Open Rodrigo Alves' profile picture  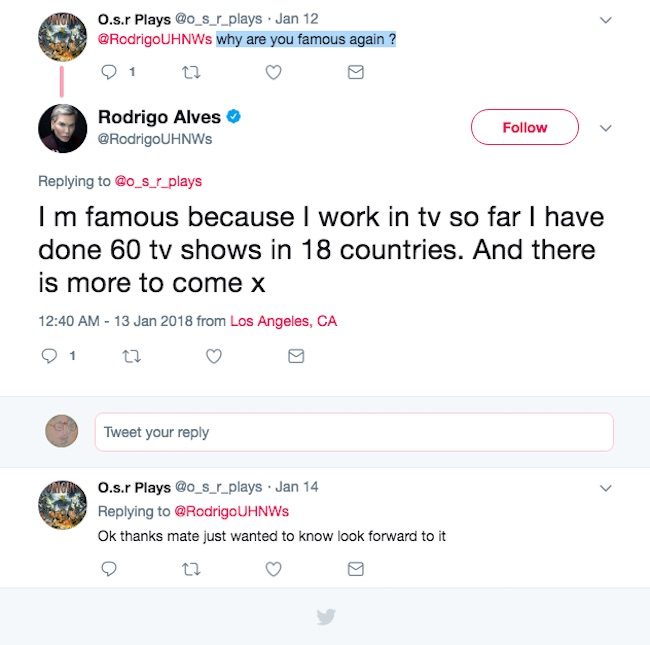click(x=62, y=128)
